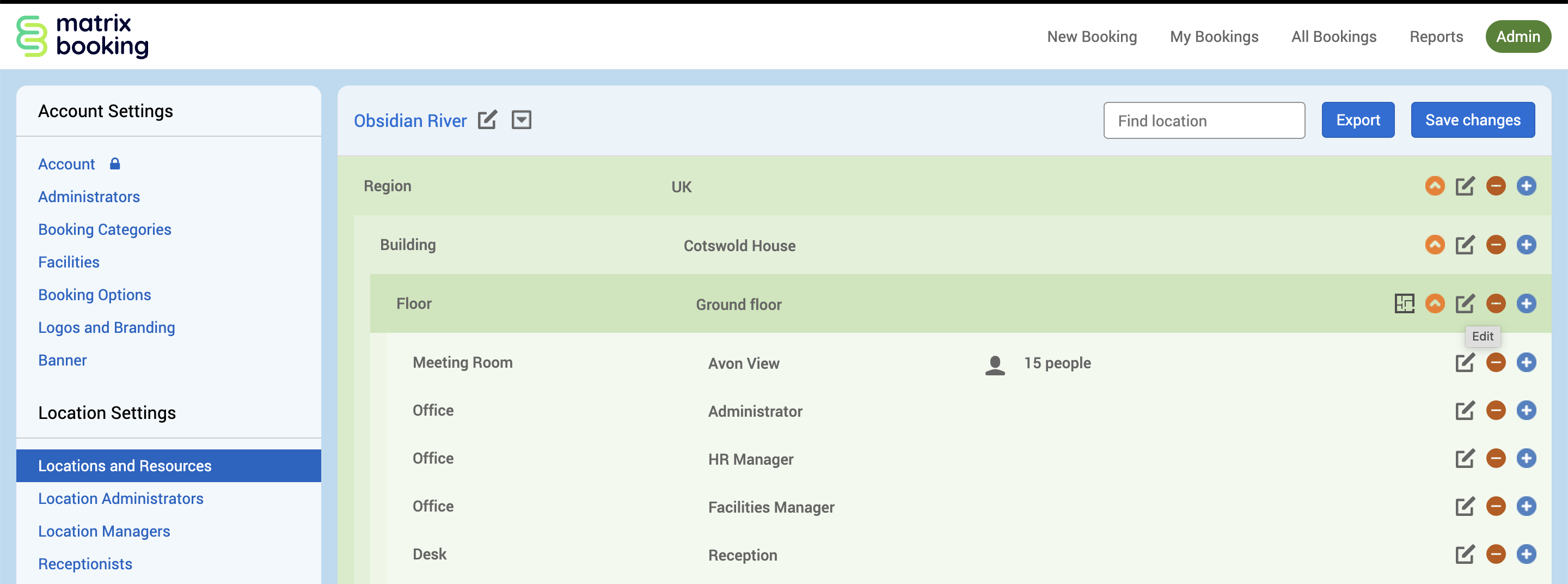1568x584 pixels.
Task: Open floor plan for Ground floor
Action: click(1404, 303)
